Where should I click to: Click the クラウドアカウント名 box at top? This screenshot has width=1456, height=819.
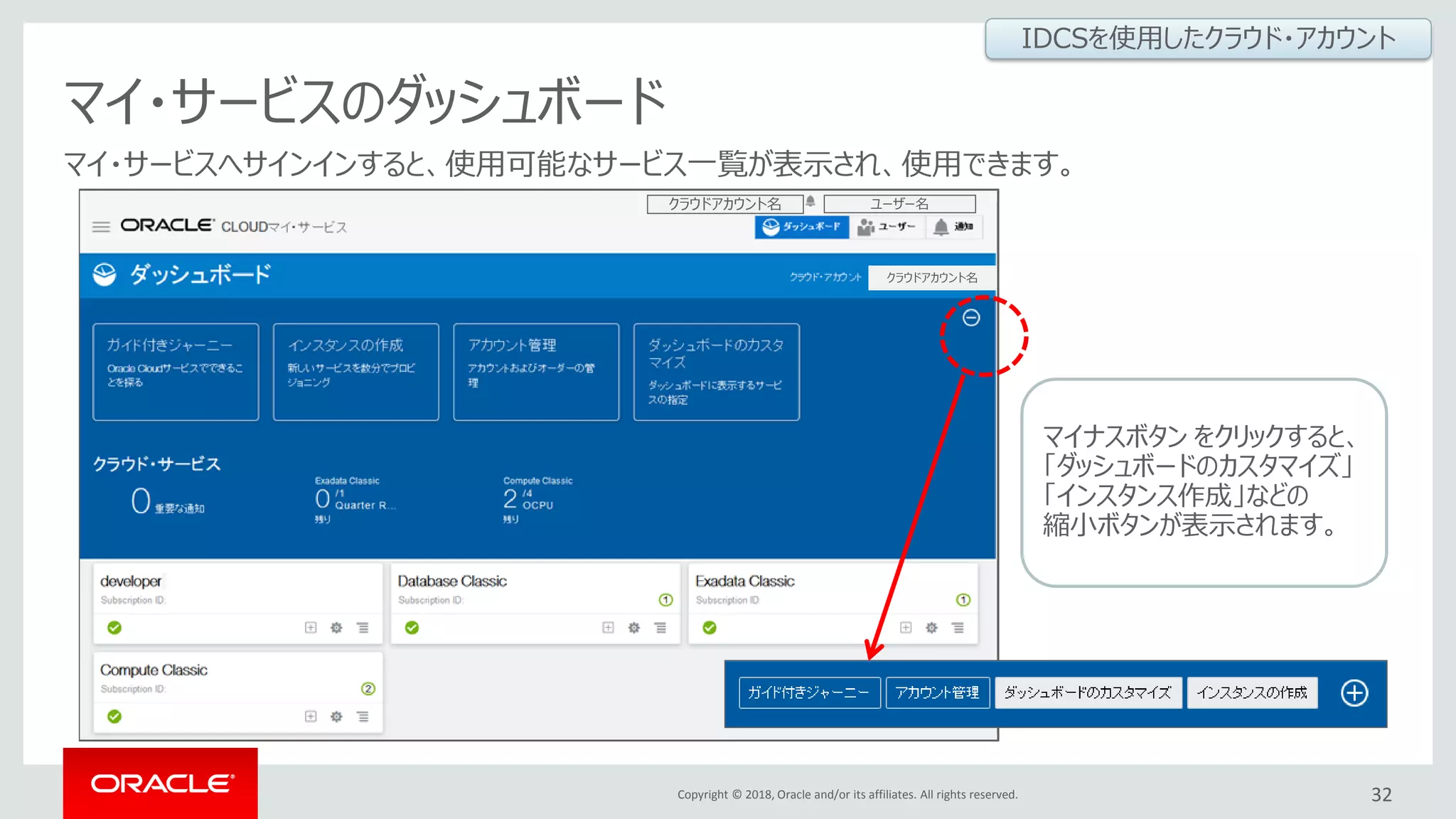pyautogui.click(x=724, y=204)
